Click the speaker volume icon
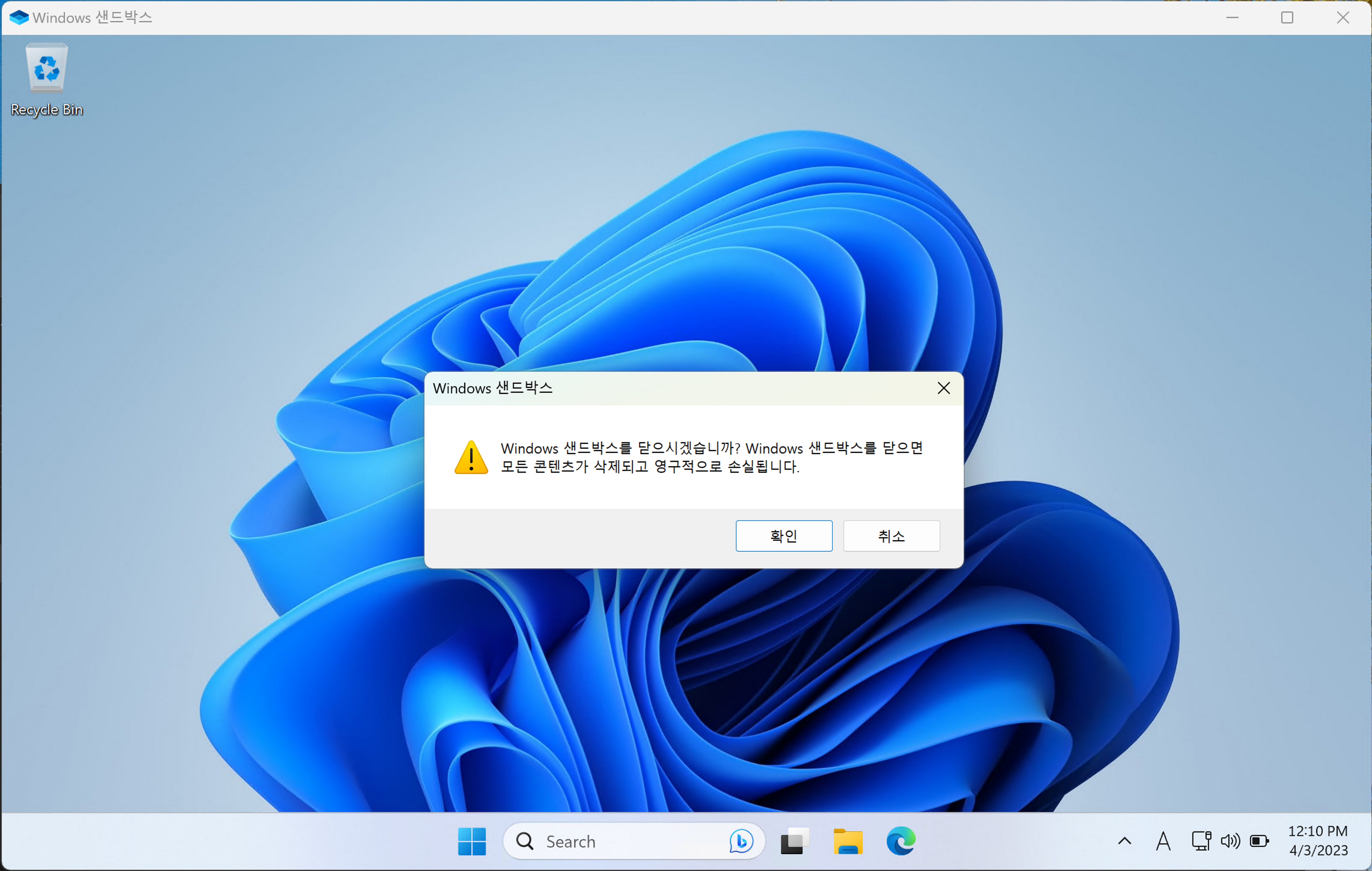1372x871 pixels. point(1230,841)
